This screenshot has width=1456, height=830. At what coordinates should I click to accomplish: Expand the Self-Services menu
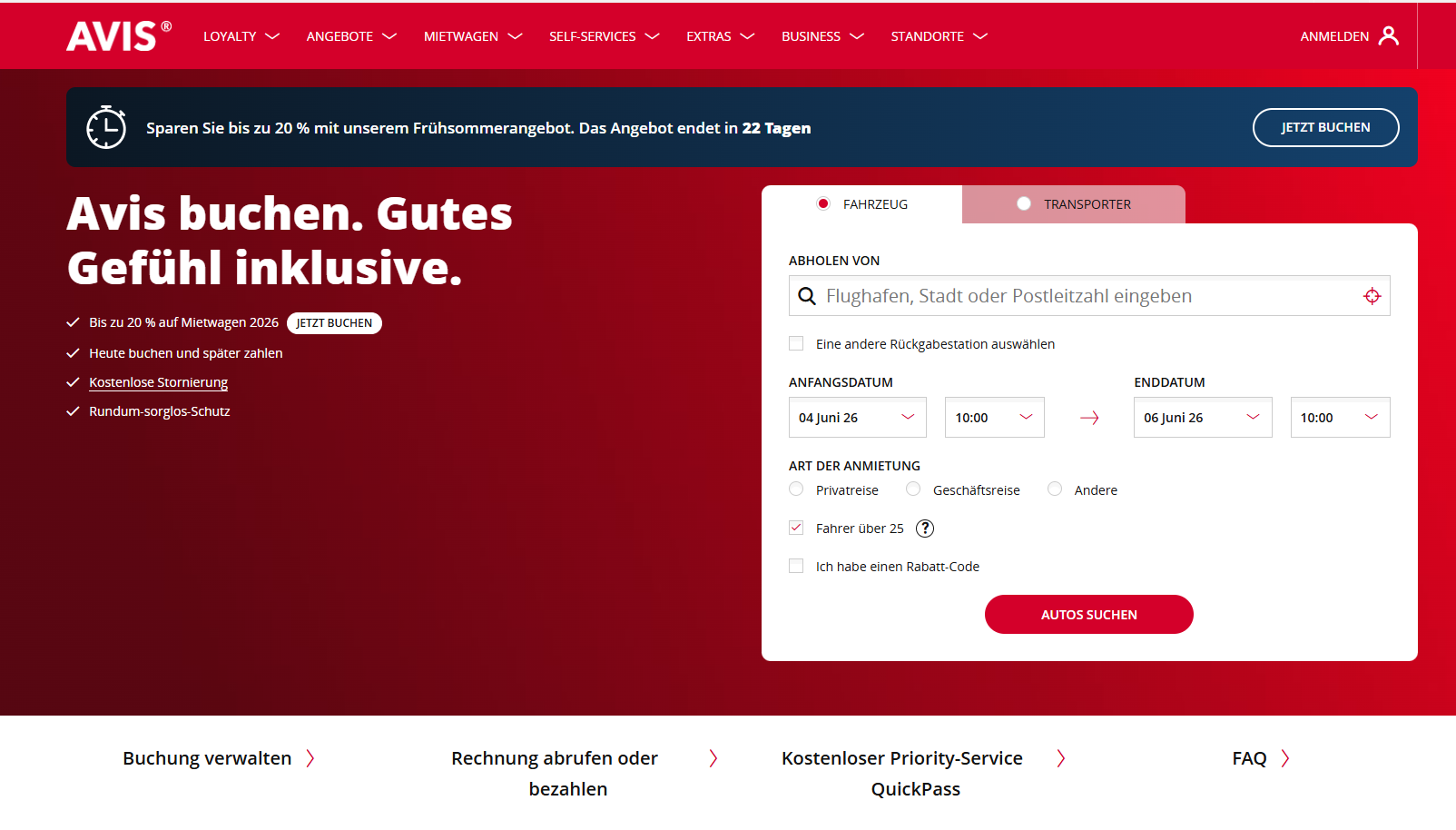[604, 36]
